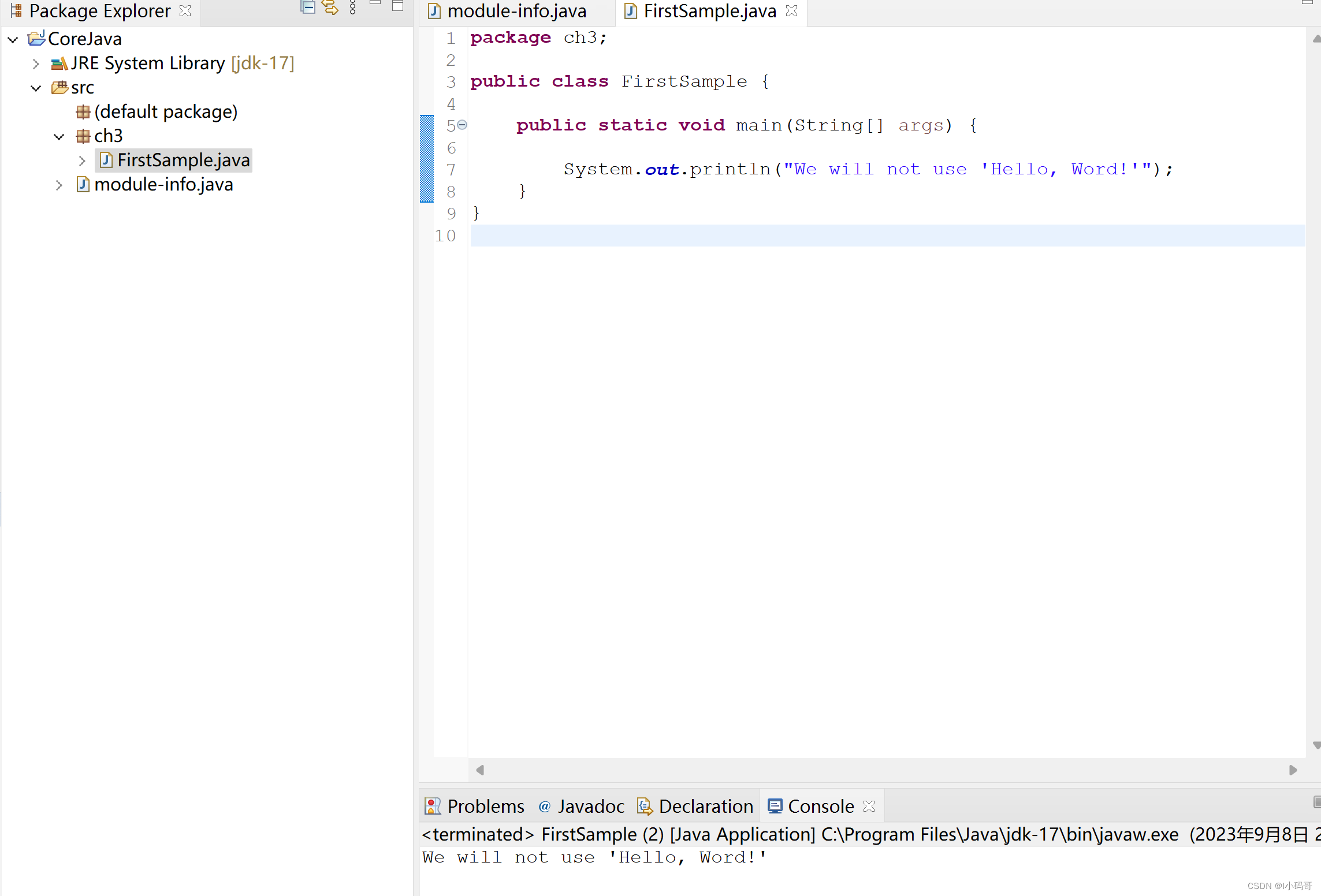The width and height of the screenshot is (1321, 896).
Task: Close the Package Explorer view tab
Action: tap(185, 11)
